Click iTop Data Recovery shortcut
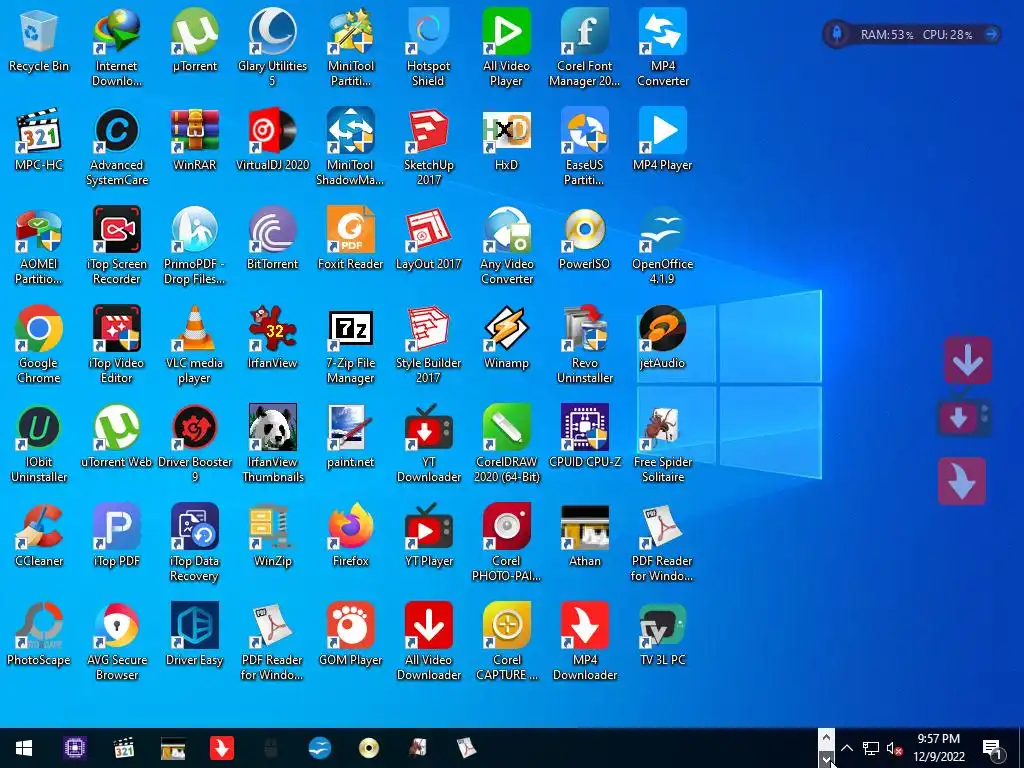 [x=195, y=544]
